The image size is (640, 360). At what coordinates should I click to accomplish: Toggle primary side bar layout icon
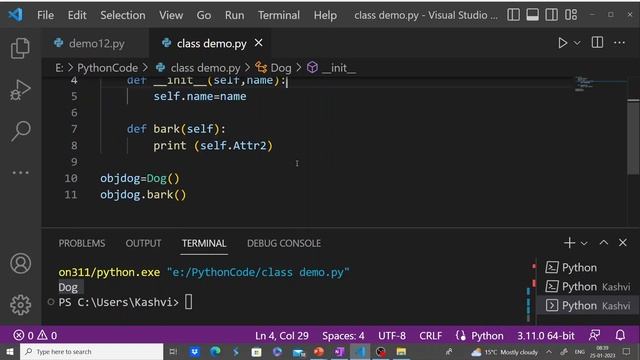(513, 15)
